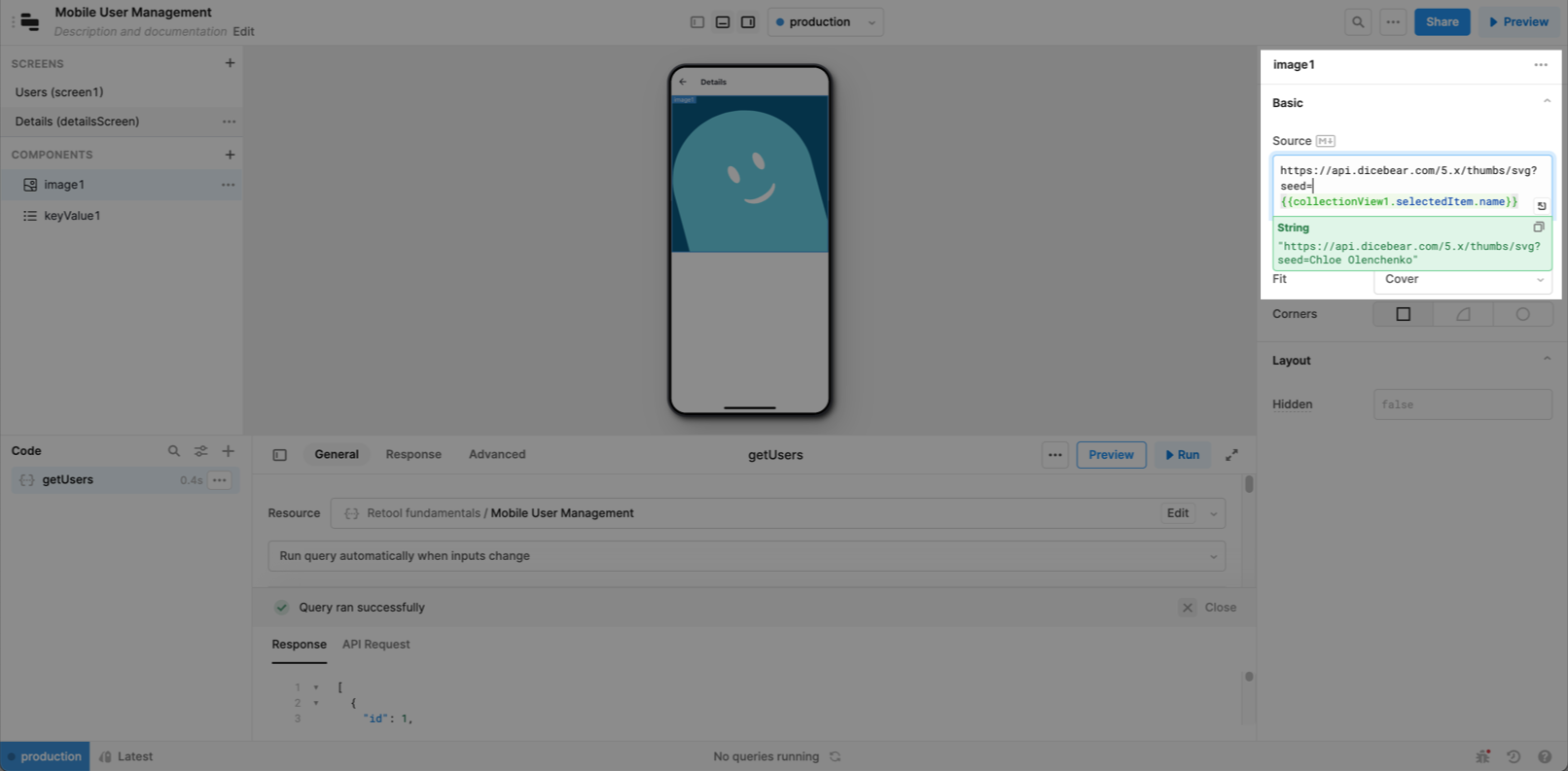
Task: Expand the query editor to fullscreen
Action: [x=1231, y=455]
